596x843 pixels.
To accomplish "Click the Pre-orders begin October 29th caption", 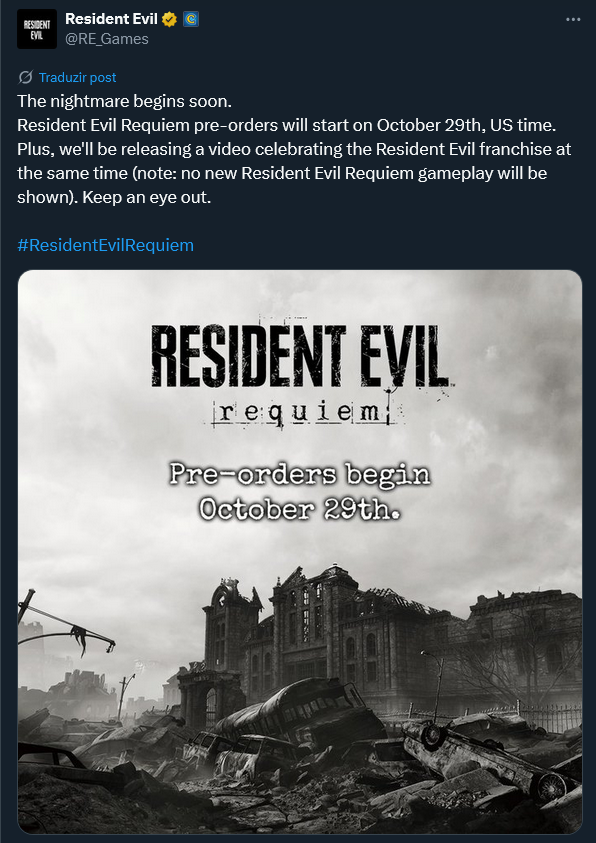I will pyautogui.click(x=300, y=492).
